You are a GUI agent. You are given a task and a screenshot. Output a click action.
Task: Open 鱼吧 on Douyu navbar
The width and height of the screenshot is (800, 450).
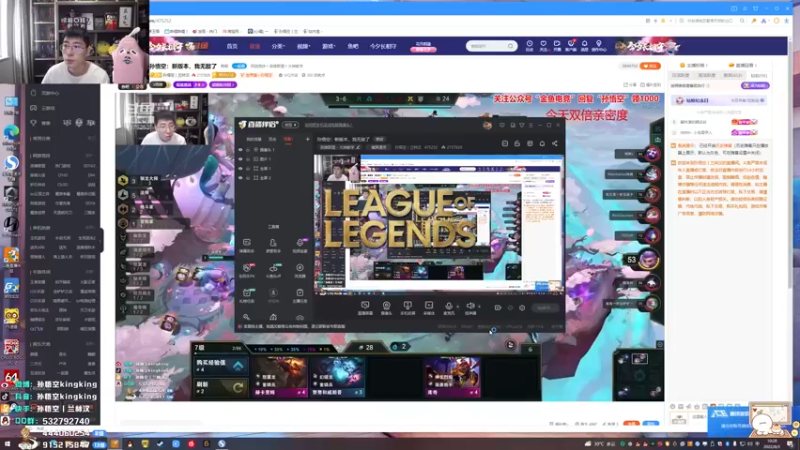click(353, 46)
